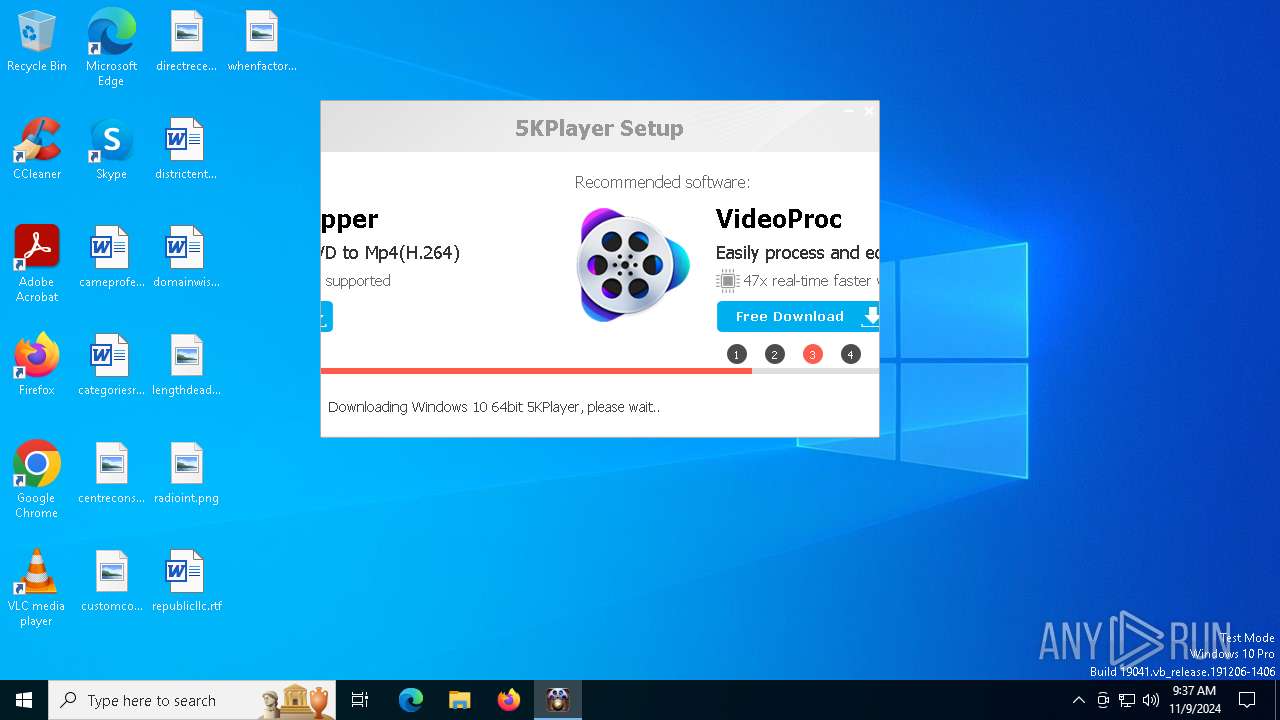1280x720 pixels.
Task: Open the CCleaner desktop shortcut
Action: (37, 149)
